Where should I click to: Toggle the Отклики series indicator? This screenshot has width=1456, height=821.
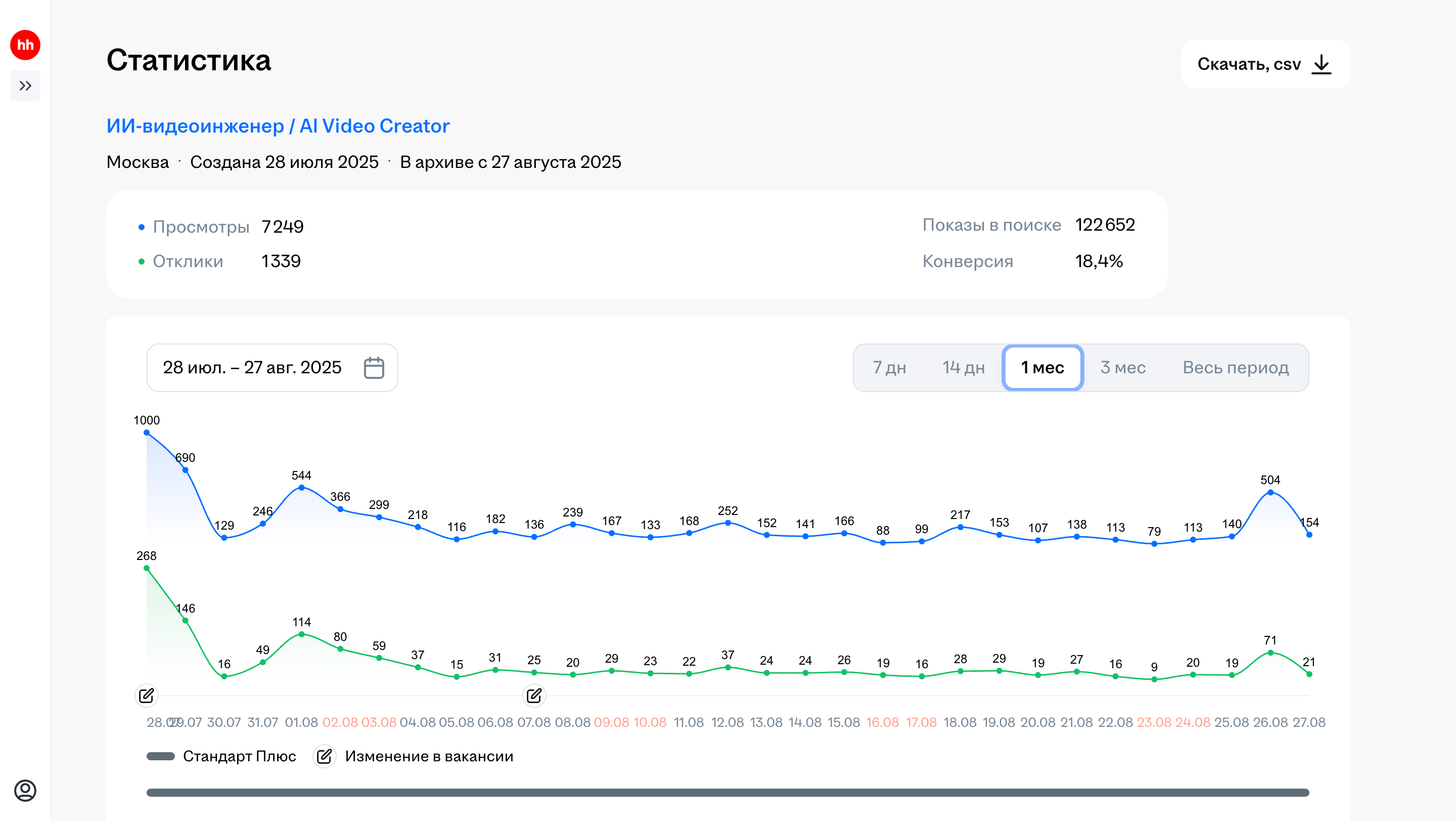[x=142, y=261]
